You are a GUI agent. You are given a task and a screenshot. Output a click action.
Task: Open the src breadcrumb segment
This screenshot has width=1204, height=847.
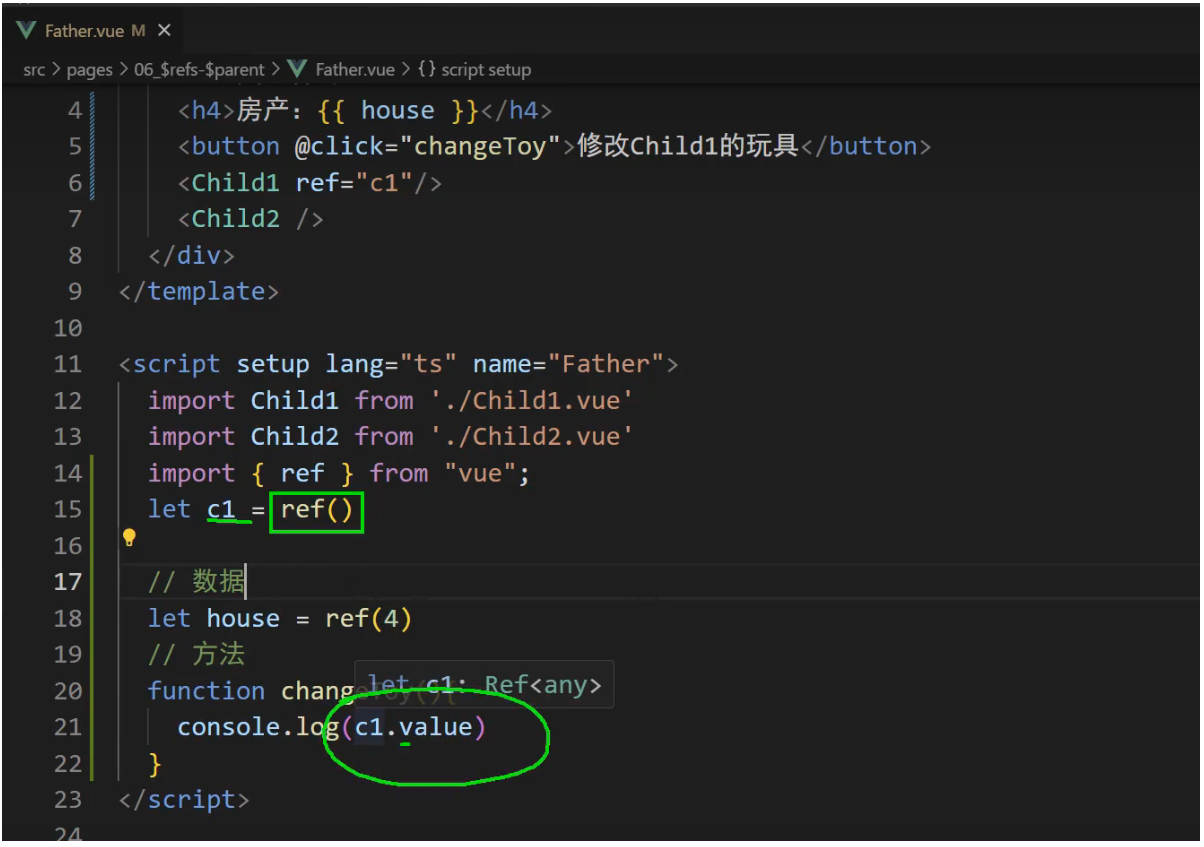point(34,70)
